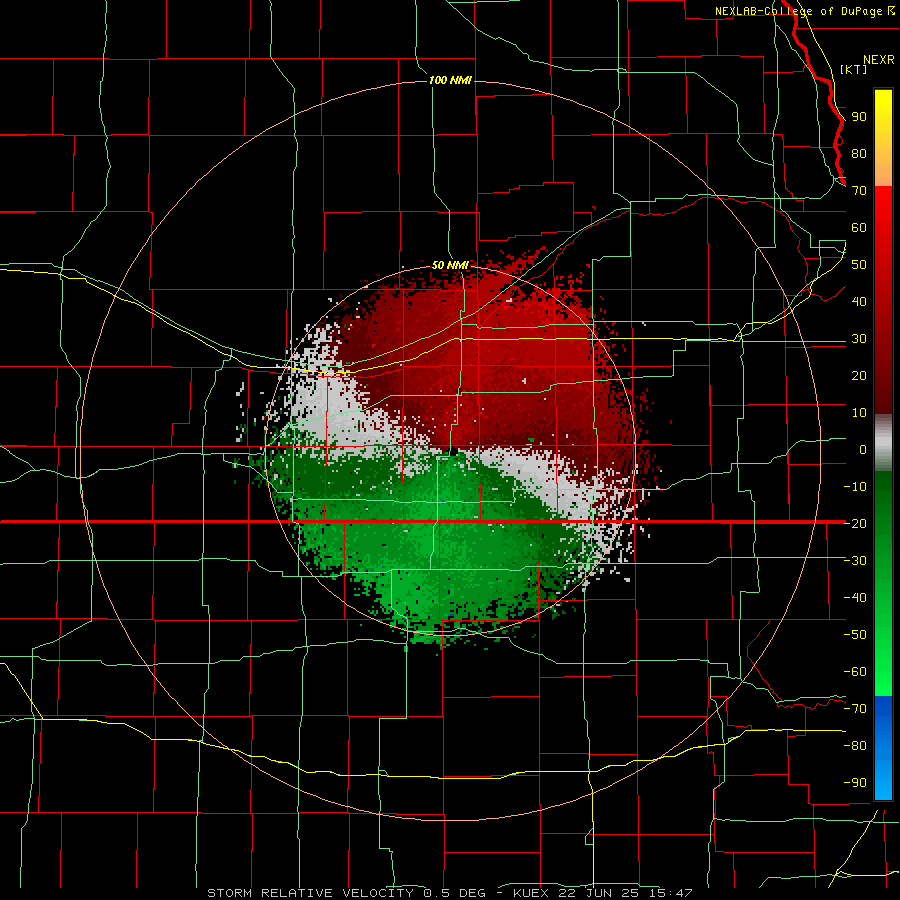
Task: Click the 100 NMI range ring label
Action: (450, 80)
